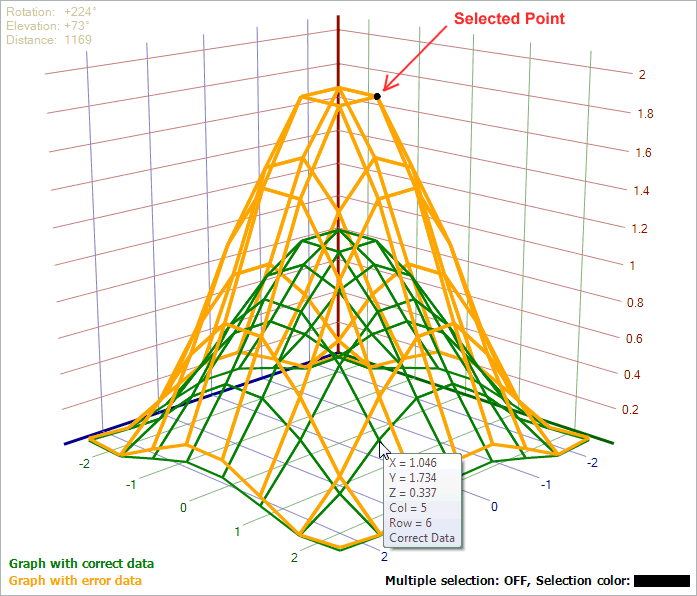Click the 'X = 1.046' tooltip line
The height and width of the screenshot is (596, 697).
click(413, 463)
